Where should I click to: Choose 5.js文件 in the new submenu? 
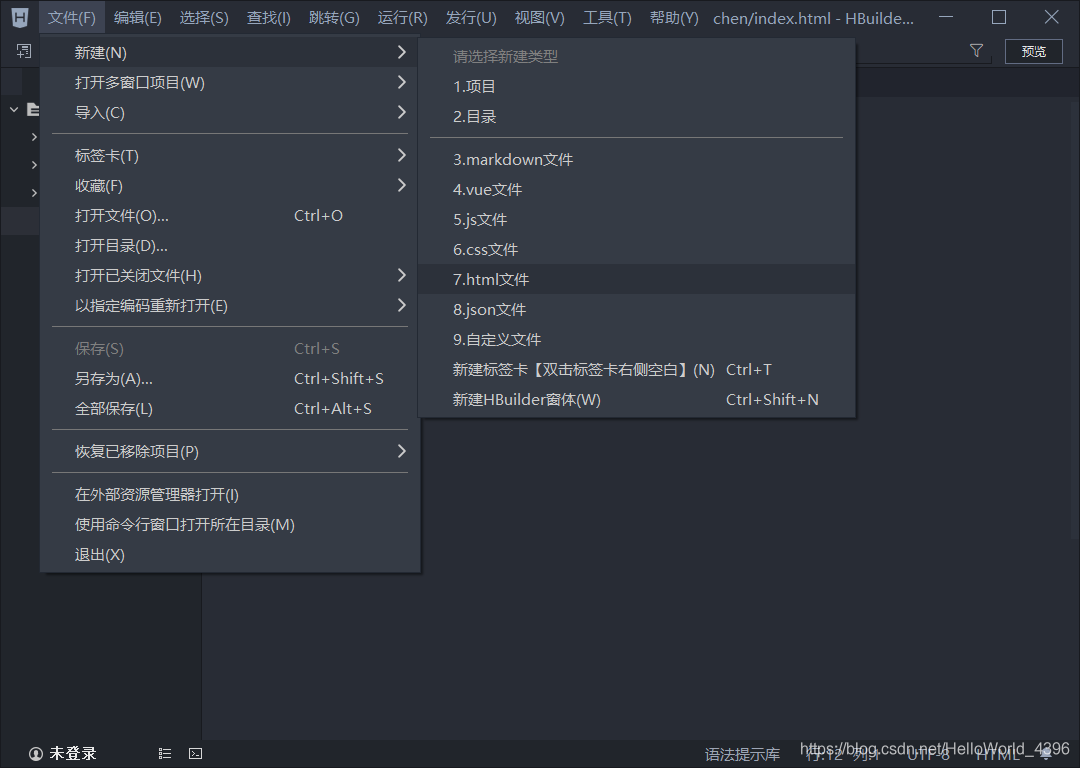[x=636, y=220]
